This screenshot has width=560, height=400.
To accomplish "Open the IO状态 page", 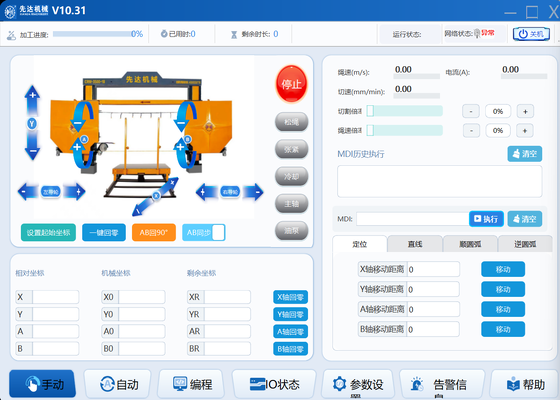I will 274,384.
